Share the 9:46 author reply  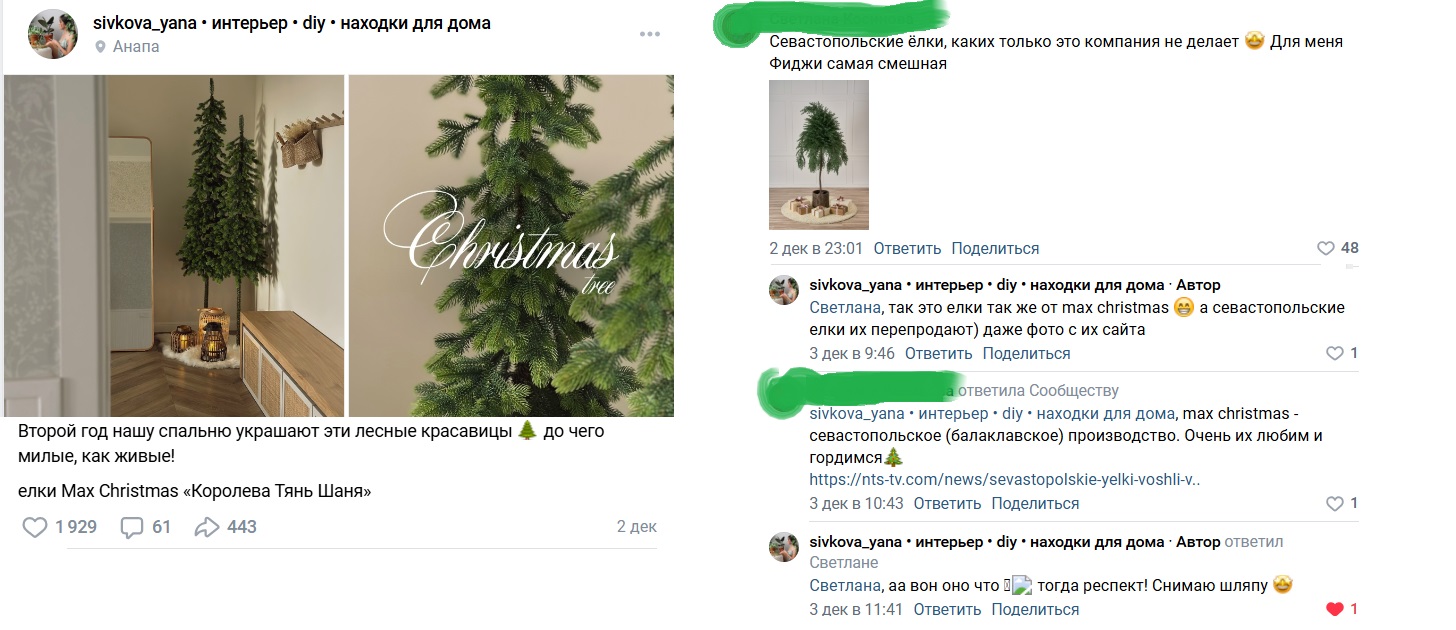pos(1026,354)
